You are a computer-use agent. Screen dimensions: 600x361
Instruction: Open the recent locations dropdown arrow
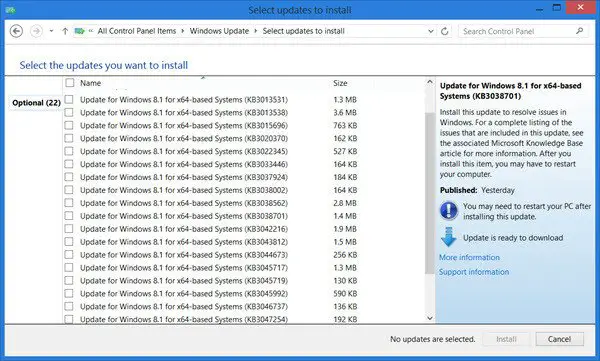tap(51, 31)
